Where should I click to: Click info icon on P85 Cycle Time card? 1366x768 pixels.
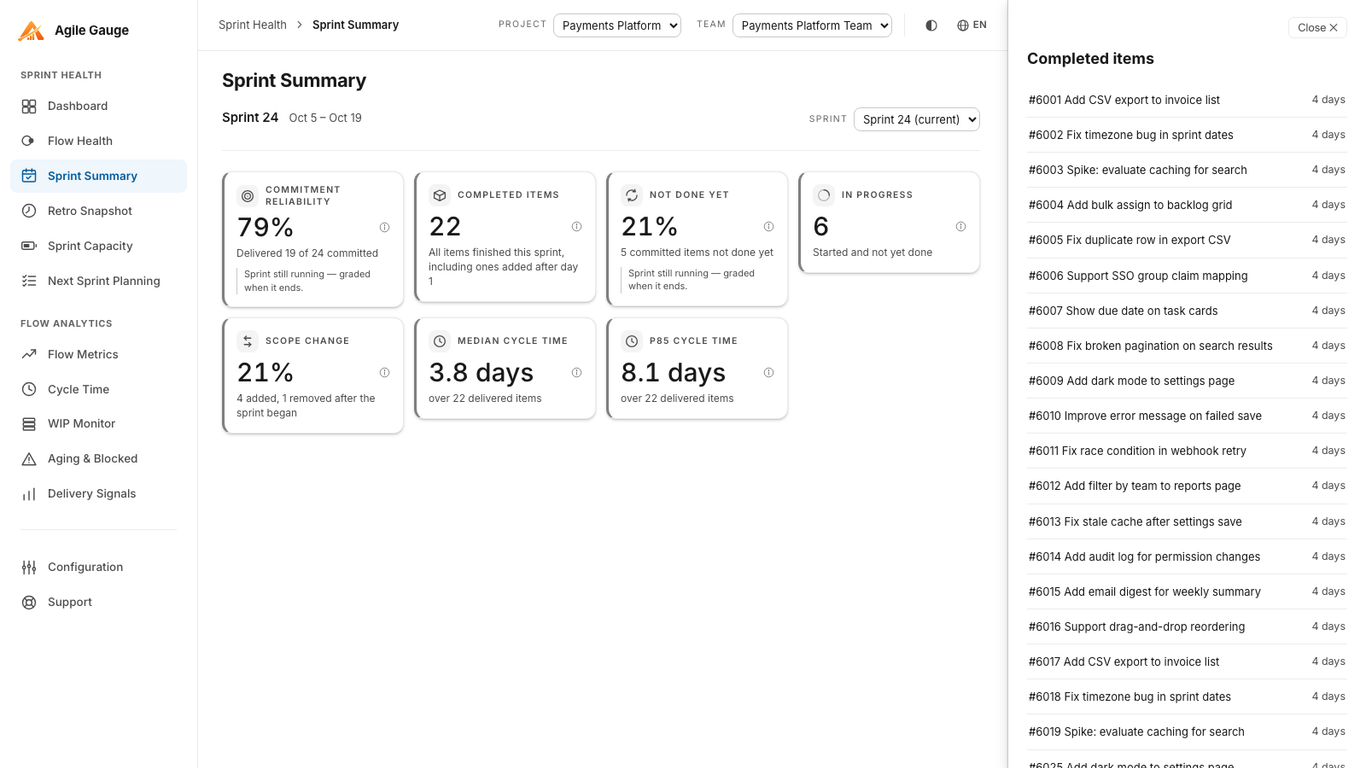point(769,372)
